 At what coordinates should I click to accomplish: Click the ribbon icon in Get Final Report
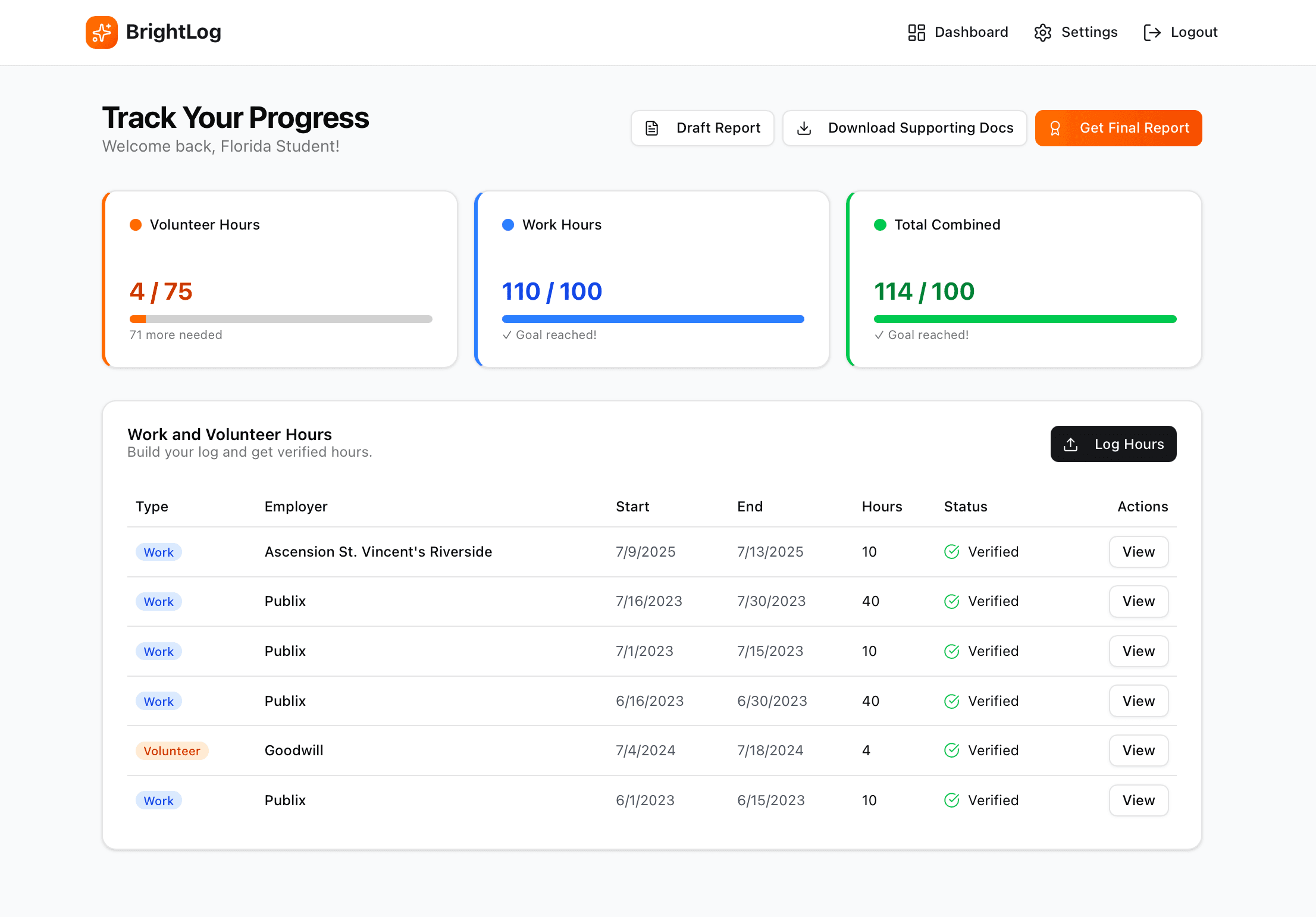pyautogui.click(x=1056, y=127)
